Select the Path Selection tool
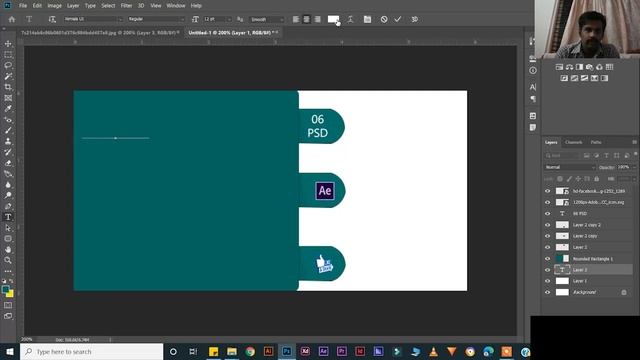Screen dimensions: 640x360 pos(8,228)
